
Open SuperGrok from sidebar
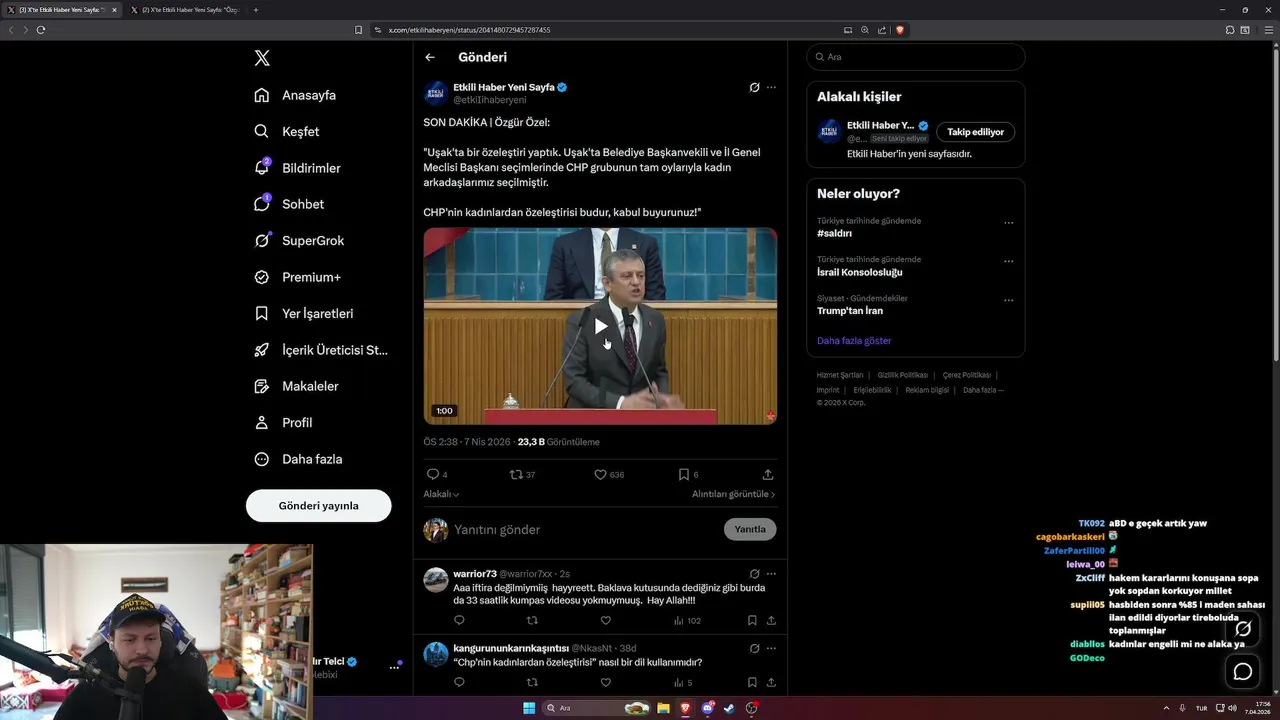coord(299,240)
